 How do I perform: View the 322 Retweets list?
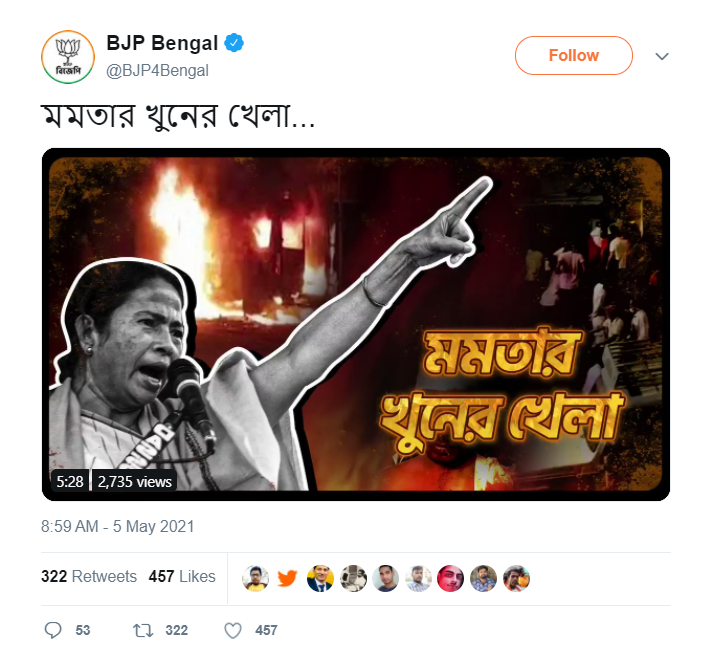[89, 577]
